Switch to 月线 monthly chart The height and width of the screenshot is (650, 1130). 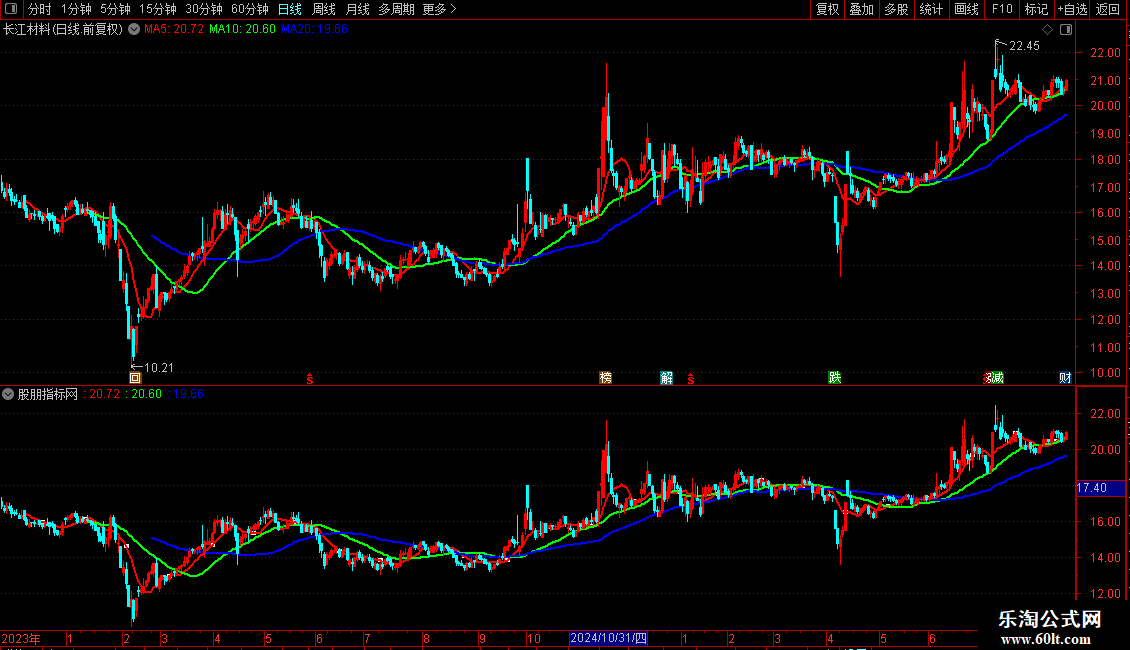(x=357, y=9)
